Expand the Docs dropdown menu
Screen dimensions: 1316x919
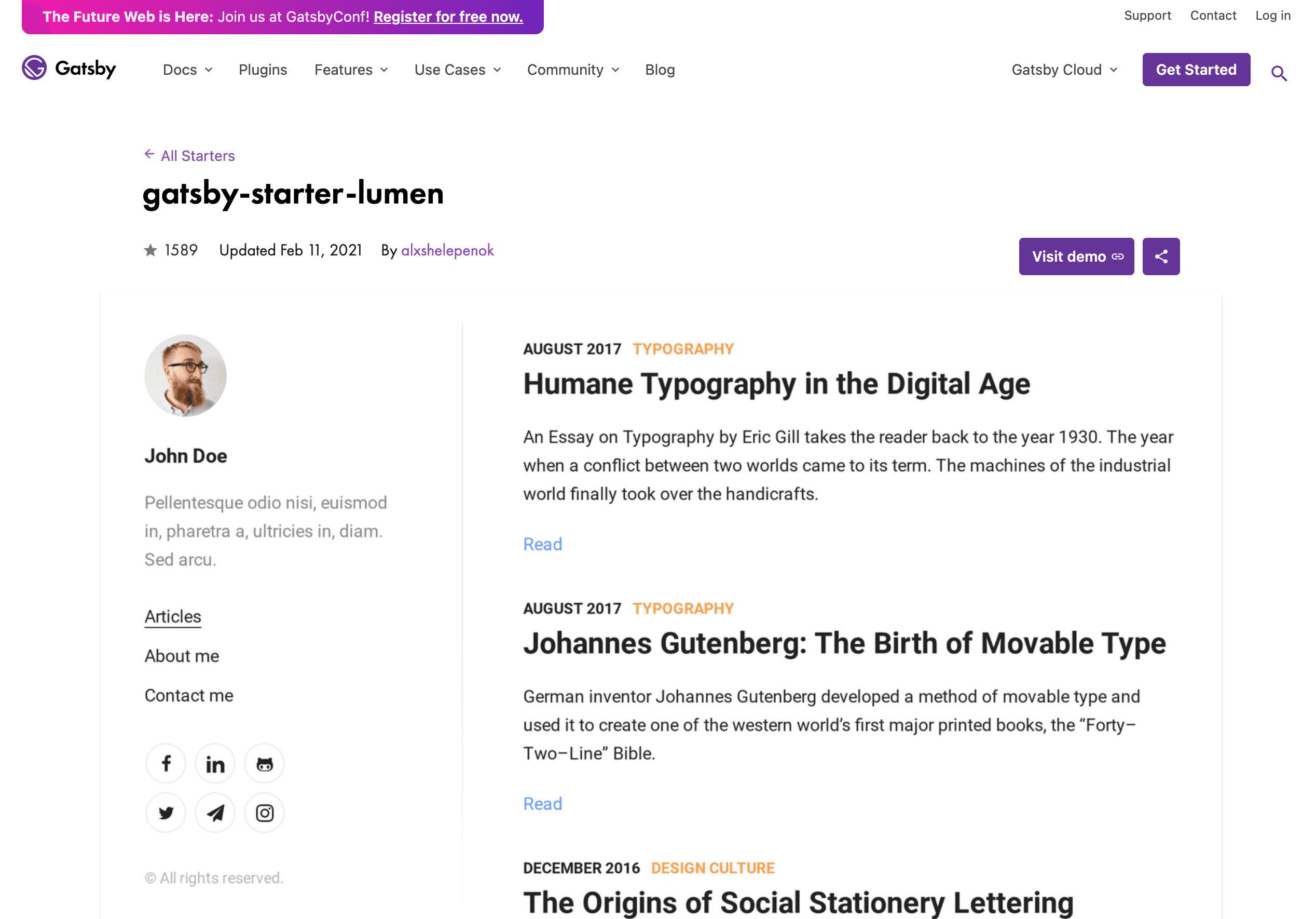[187, 70]
